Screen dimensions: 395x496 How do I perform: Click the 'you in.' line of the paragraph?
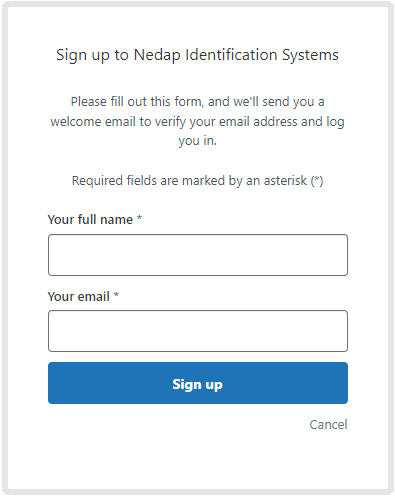tap(197, 141)
